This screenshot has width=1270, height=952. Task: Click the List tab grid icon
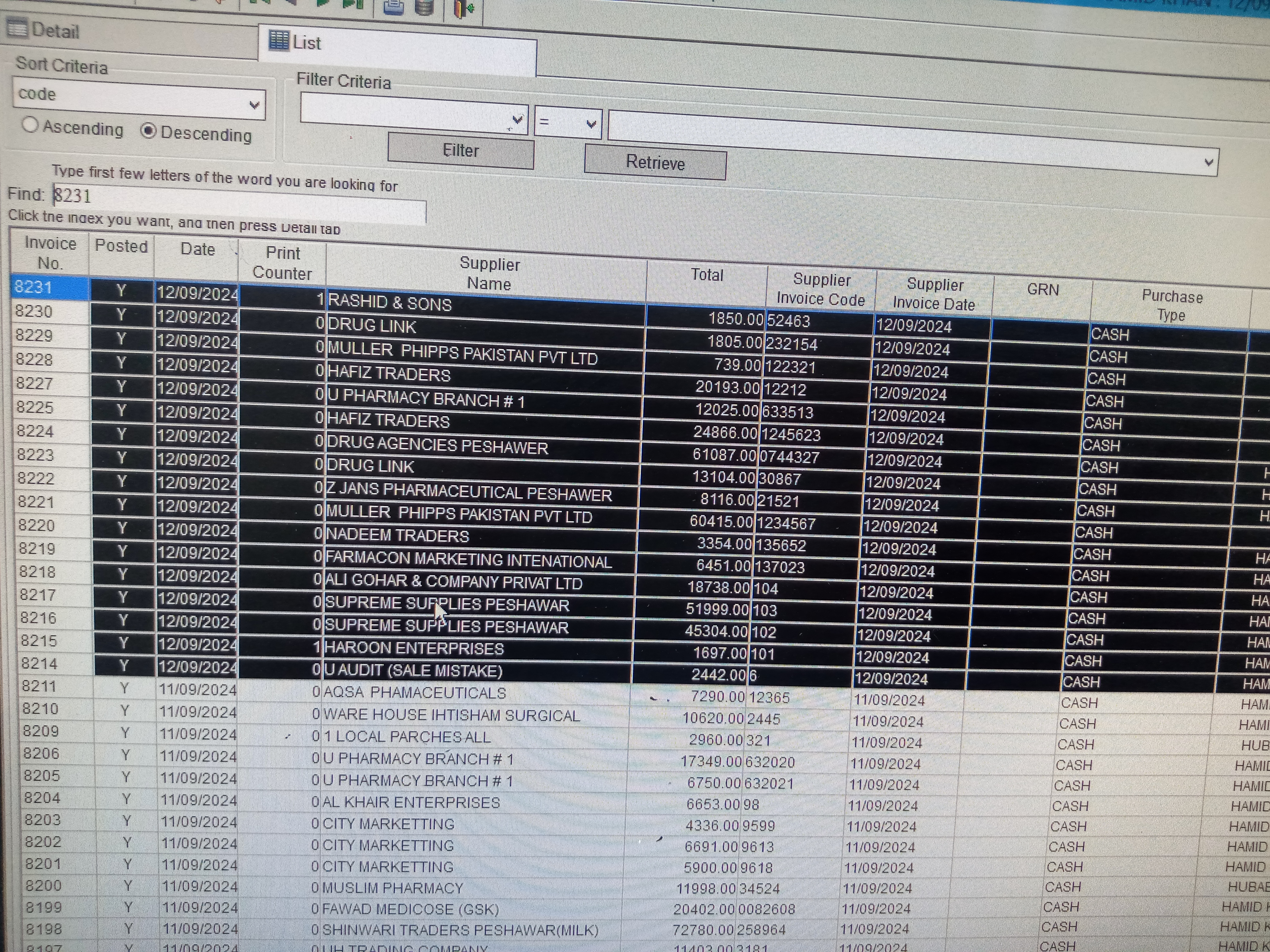click(x=279, y=41)
